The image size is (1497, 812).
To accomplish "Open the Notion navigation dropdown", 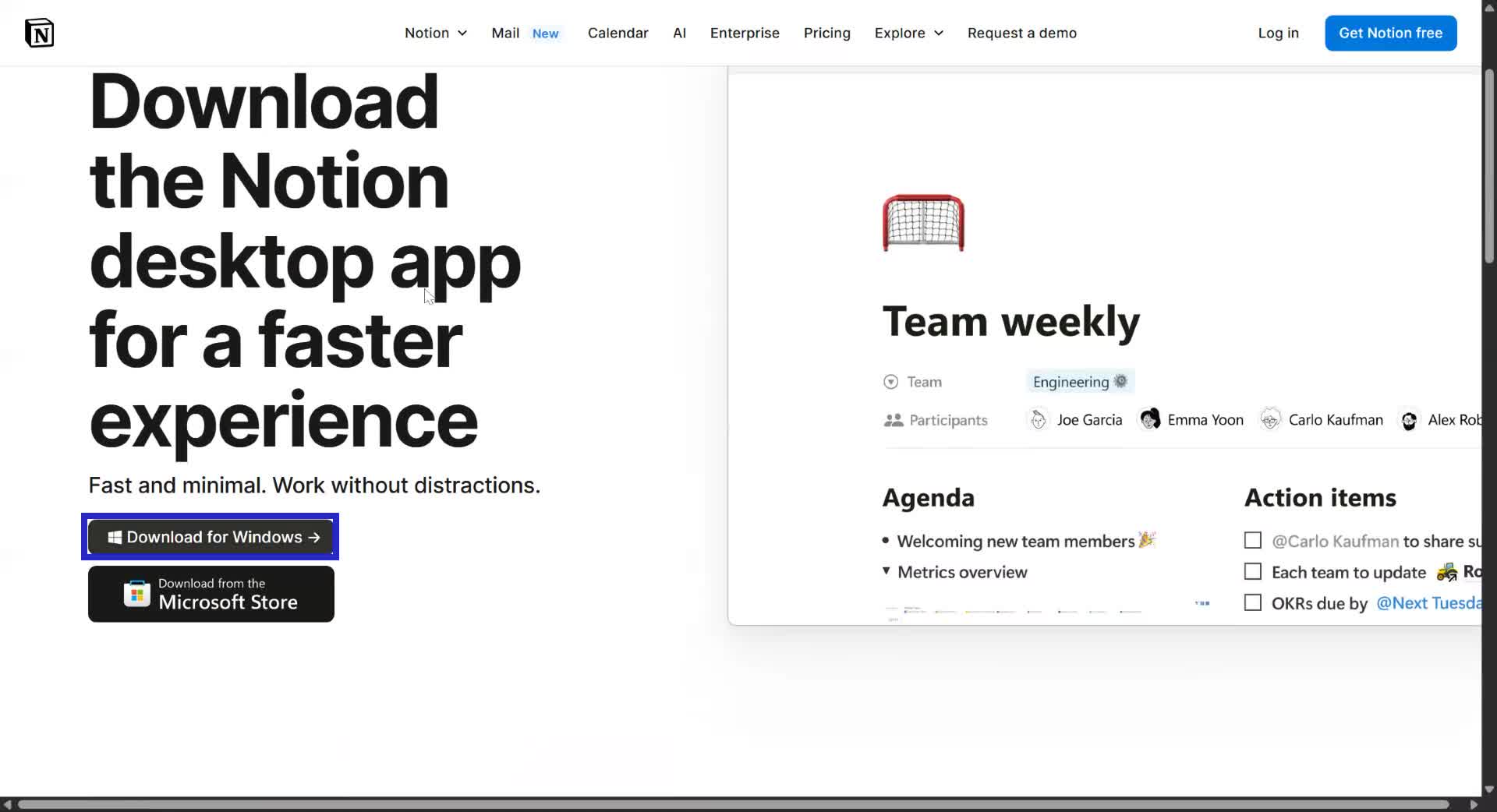I will point(435,33).
